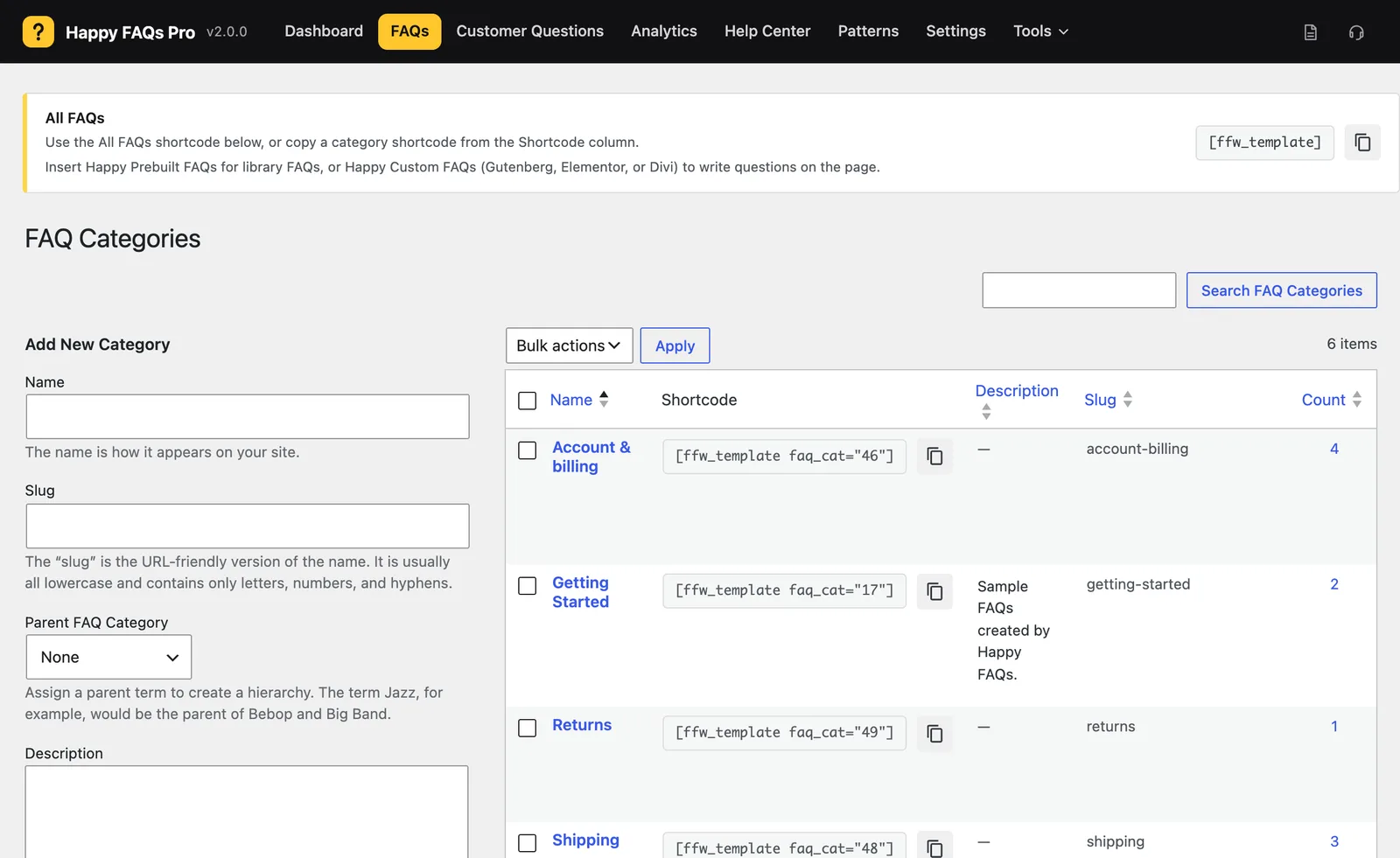Open the Account & billing category link
This screenshot has height=858, width=1400.
[591, 457]
